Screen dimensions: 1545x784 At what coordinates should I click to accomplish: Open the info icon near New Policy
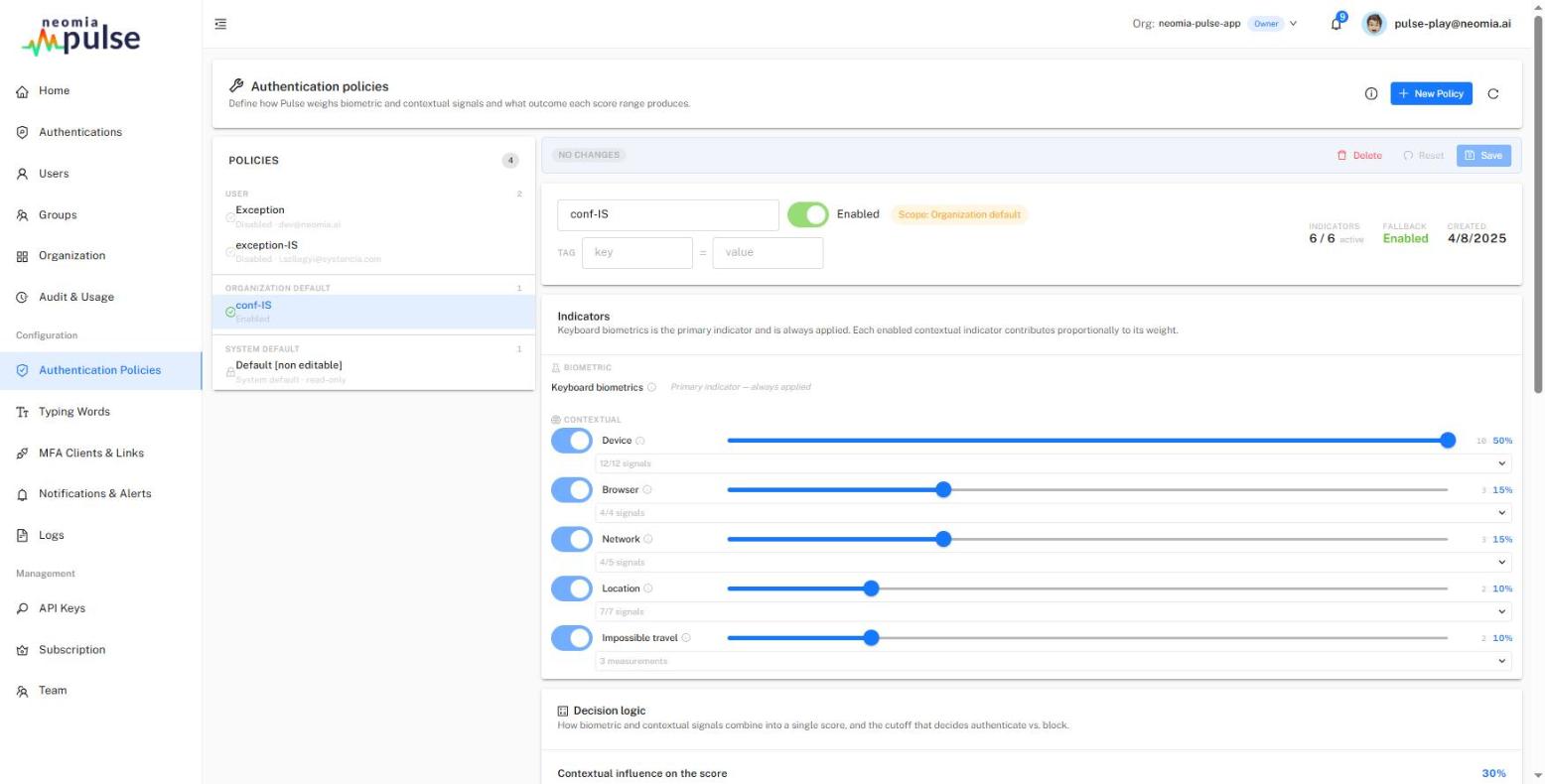pos(1371,93)
